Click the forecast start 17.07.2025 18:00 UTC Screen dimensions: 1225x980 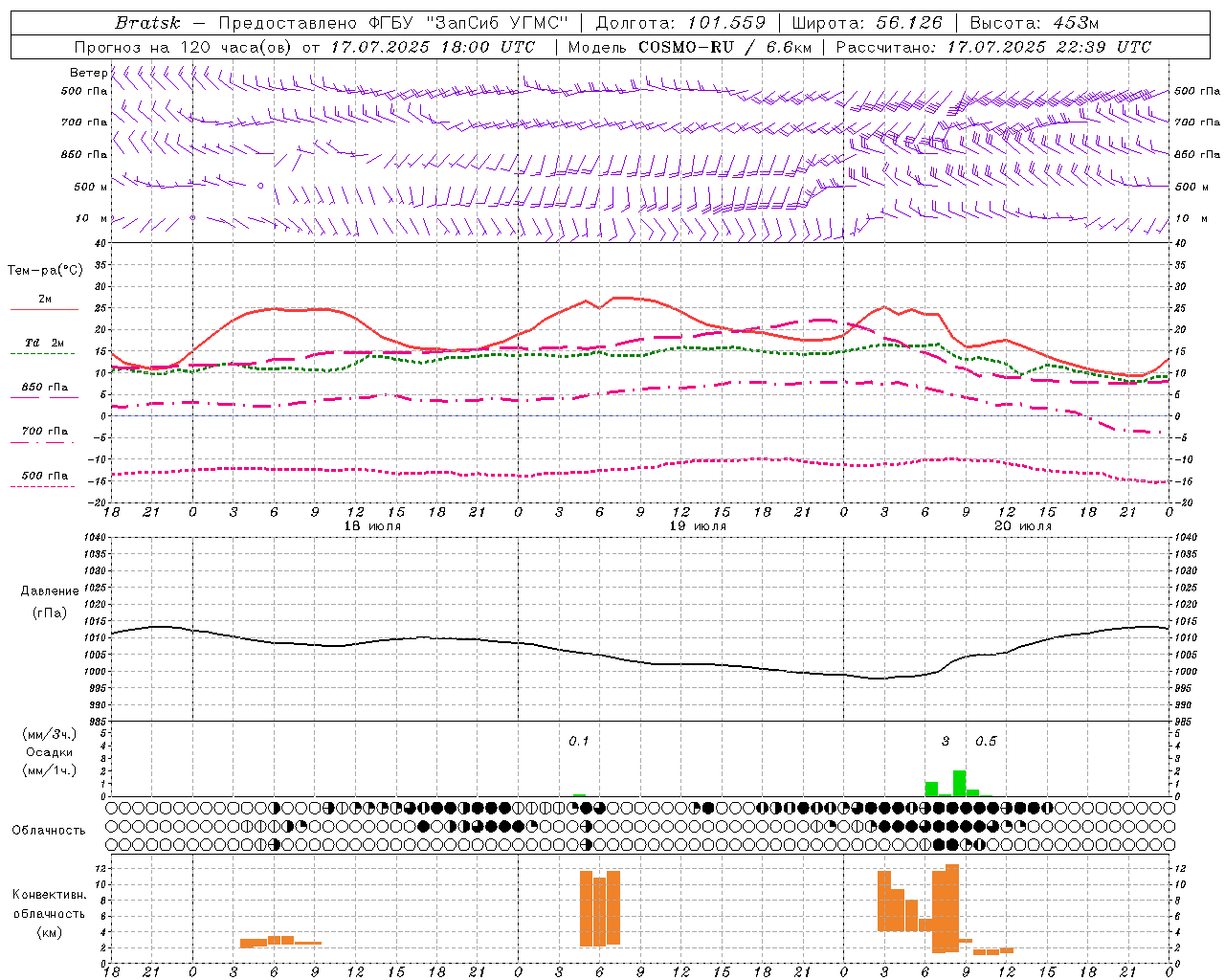point(434,47)
